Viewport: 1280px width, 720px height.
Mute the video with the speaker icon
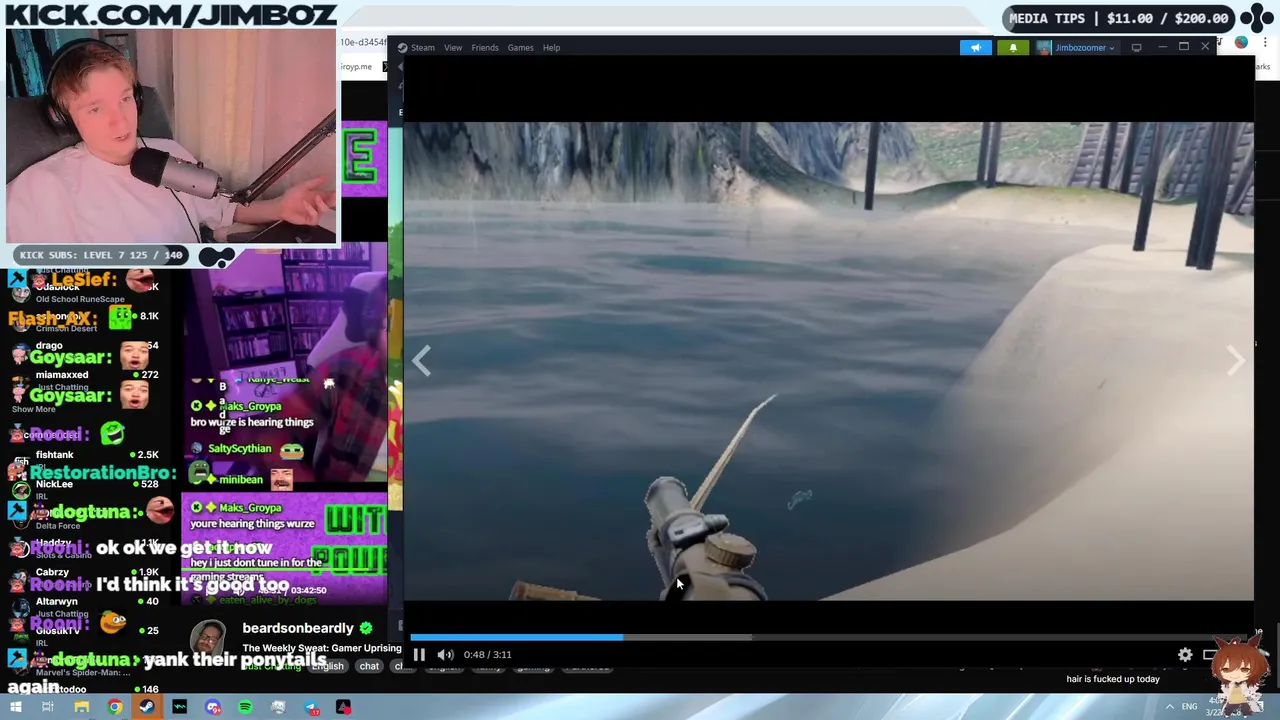point(445,655)
